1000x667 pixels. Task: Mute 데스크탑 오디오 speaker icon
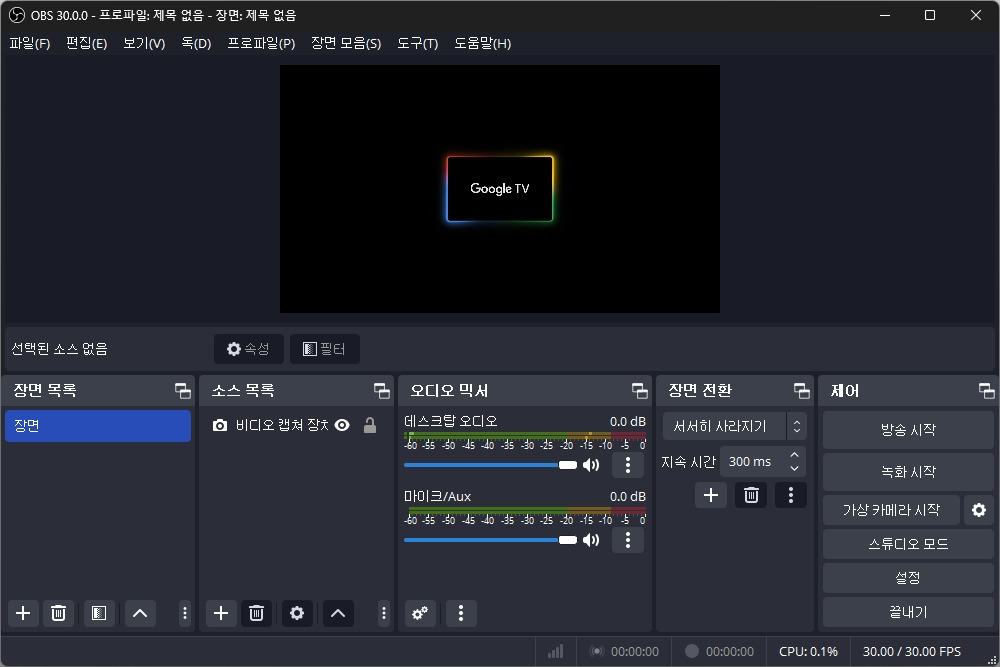(591, 465)
